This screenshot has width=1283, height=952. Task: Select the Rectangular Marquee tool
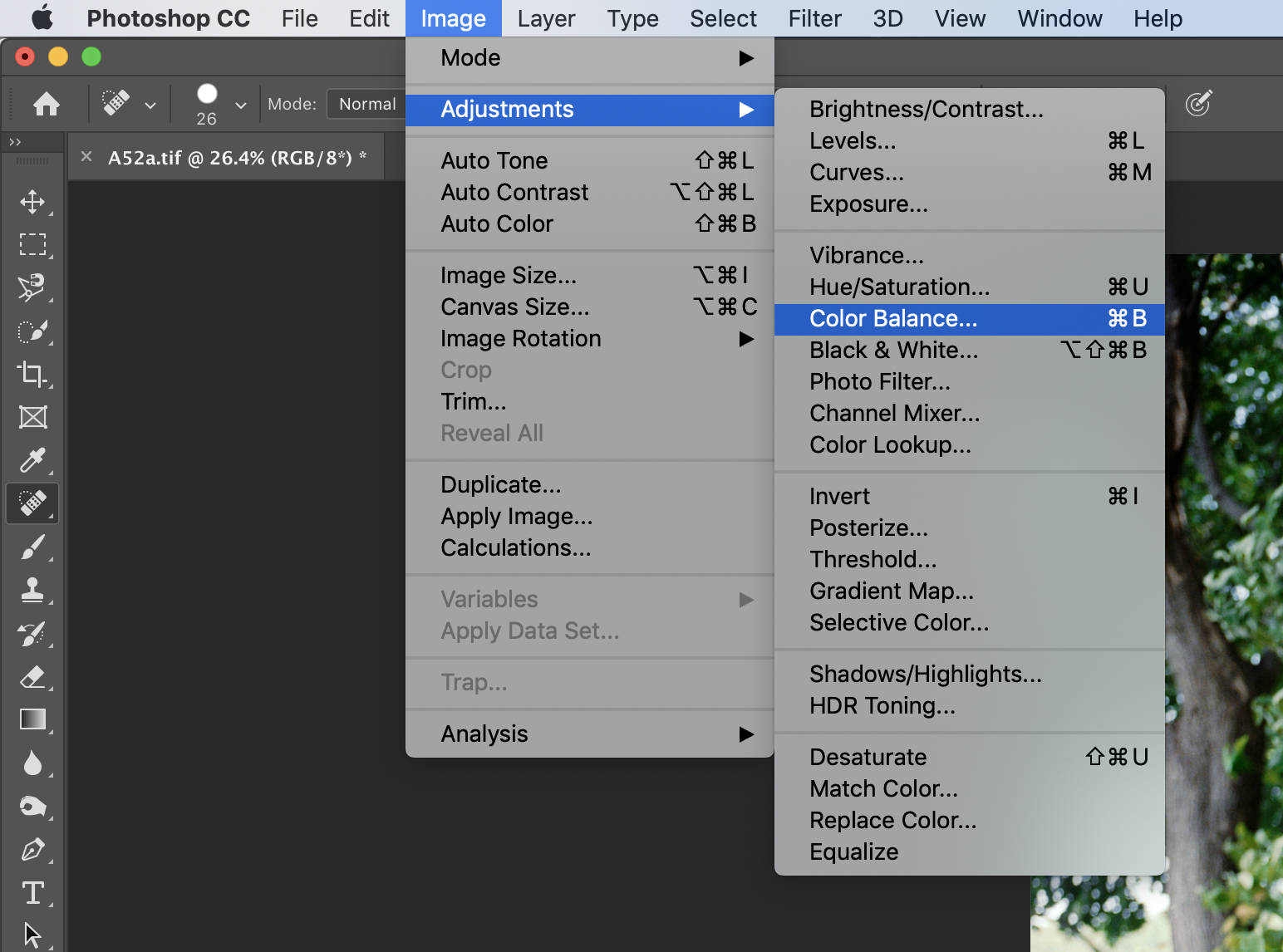pyautogui.click(x=32, y=244)
